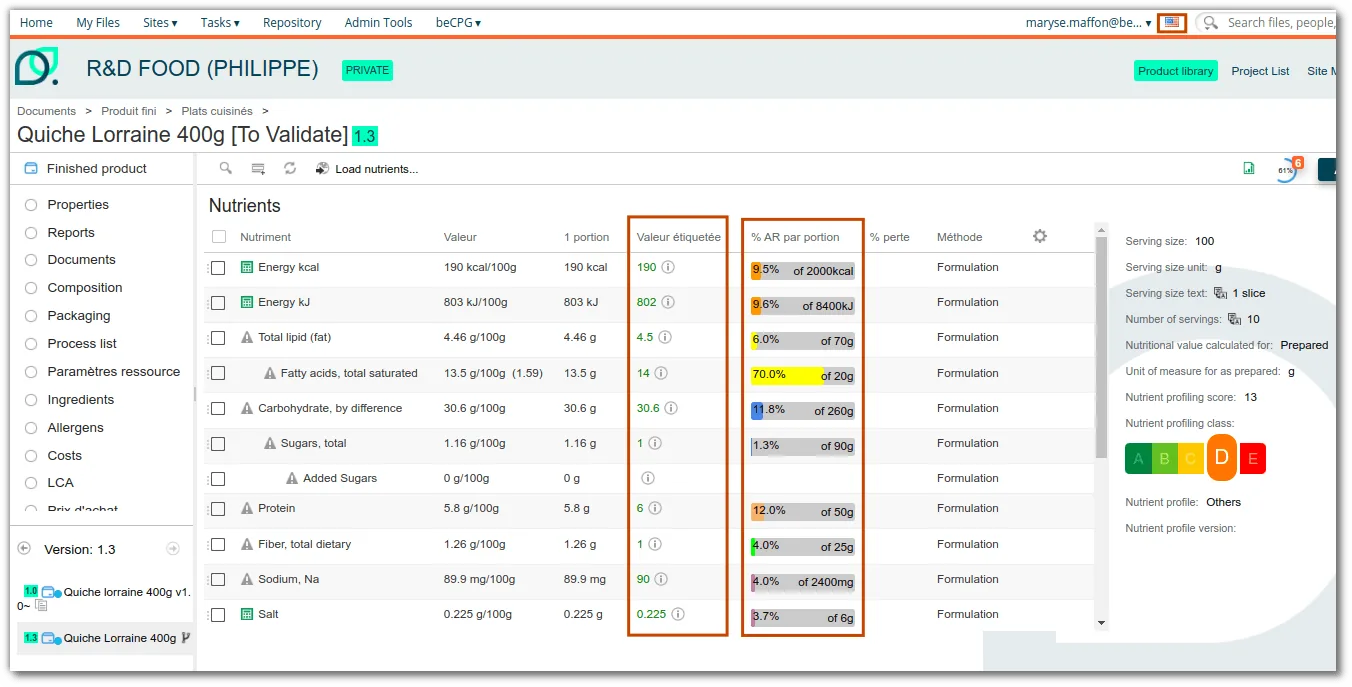The image size is (1352, 687).
Task: Click the info icon beside labeled value 190
Action: coord(668,267)
